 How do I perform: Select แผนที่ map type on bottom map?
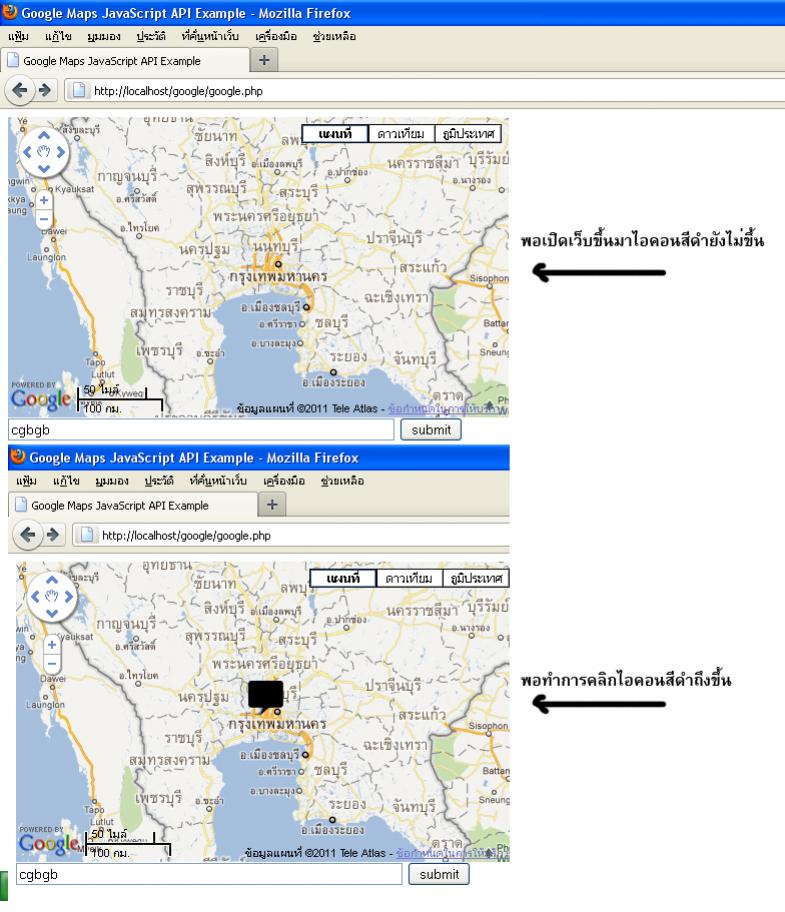click(343, 578)
